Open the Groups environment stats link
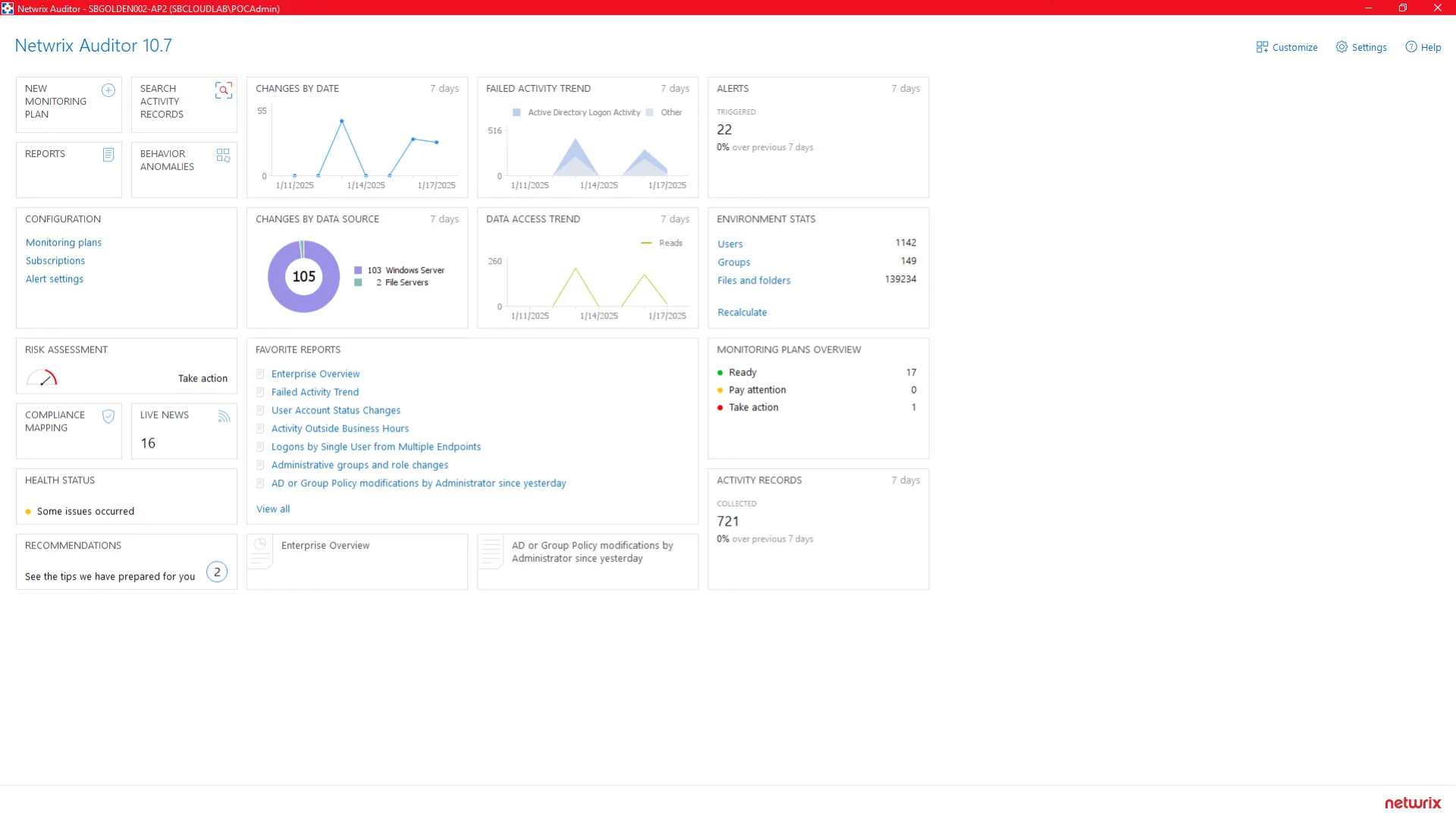 click(734, 262)
